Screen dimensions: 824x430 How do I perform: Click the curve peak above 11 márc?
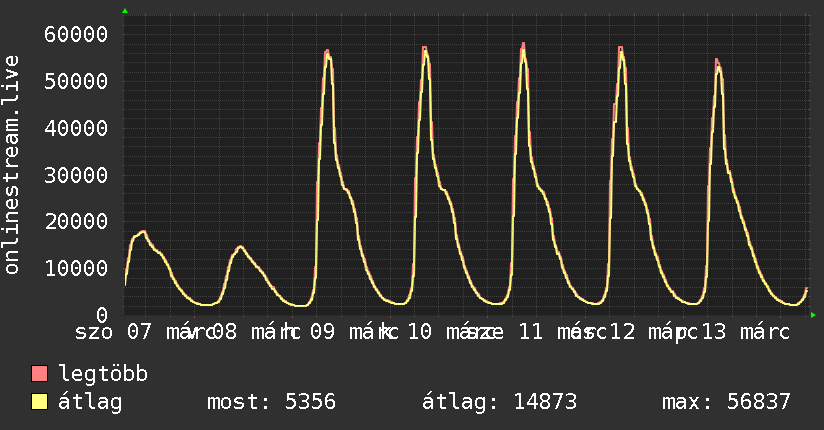point(523,45)
